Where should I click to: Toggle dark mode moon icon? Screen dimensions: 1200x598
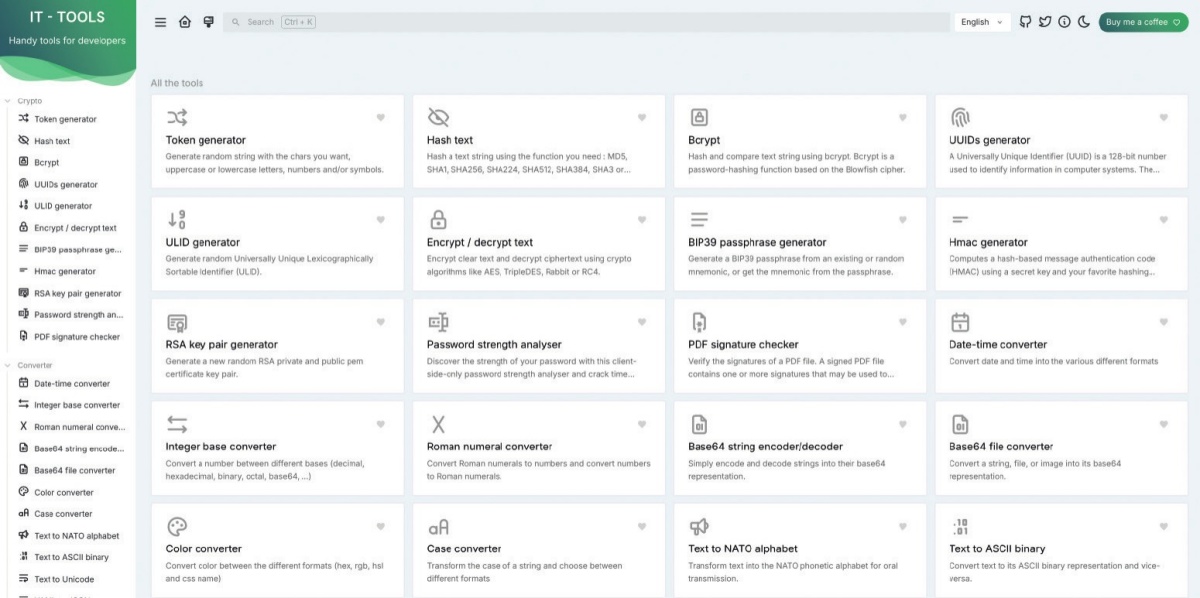(1084, 22)
